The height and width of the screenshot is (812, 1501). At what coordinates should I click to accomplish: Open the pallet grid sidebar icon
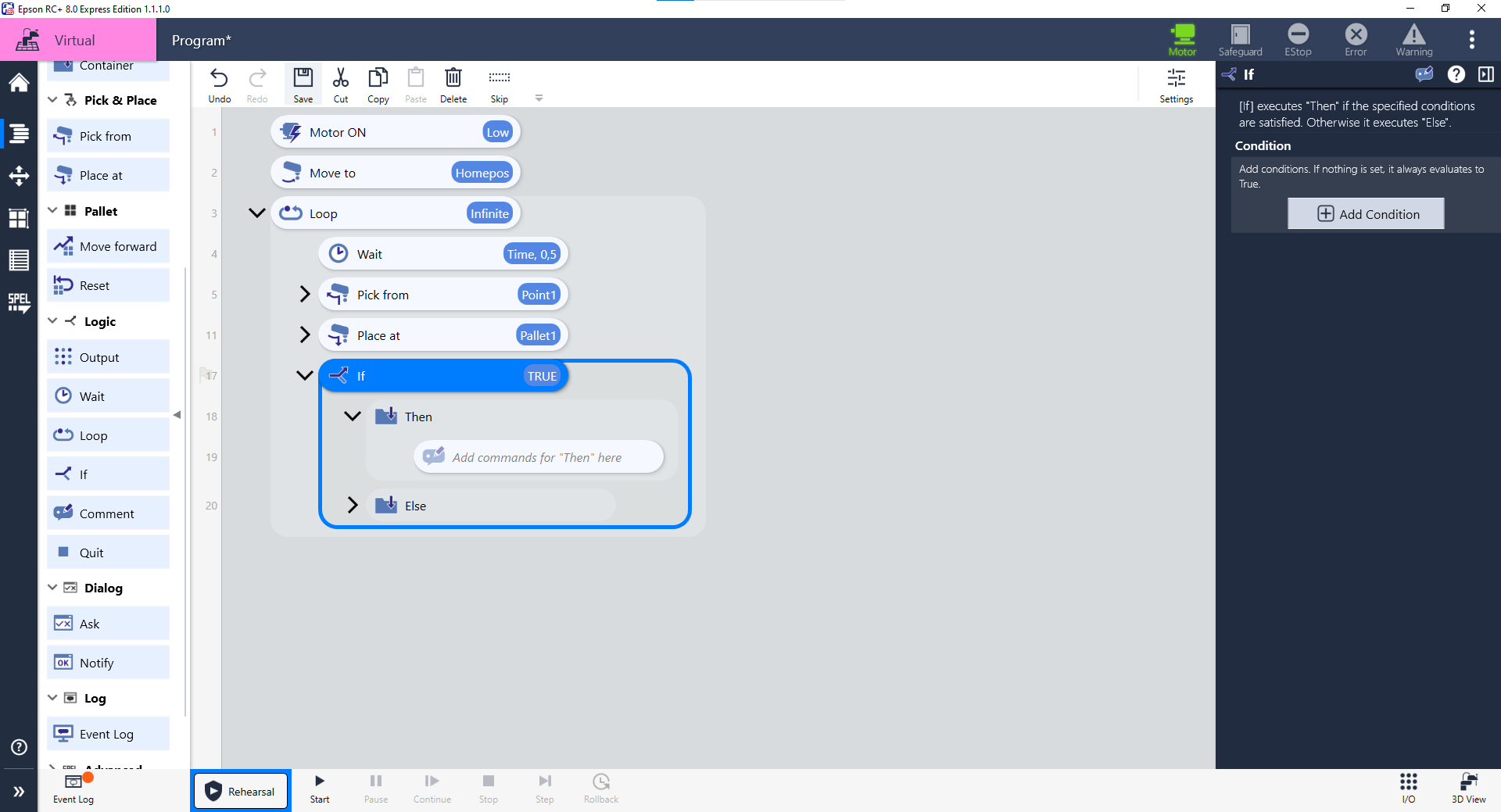pyautogui.click(x=19, y=218)
